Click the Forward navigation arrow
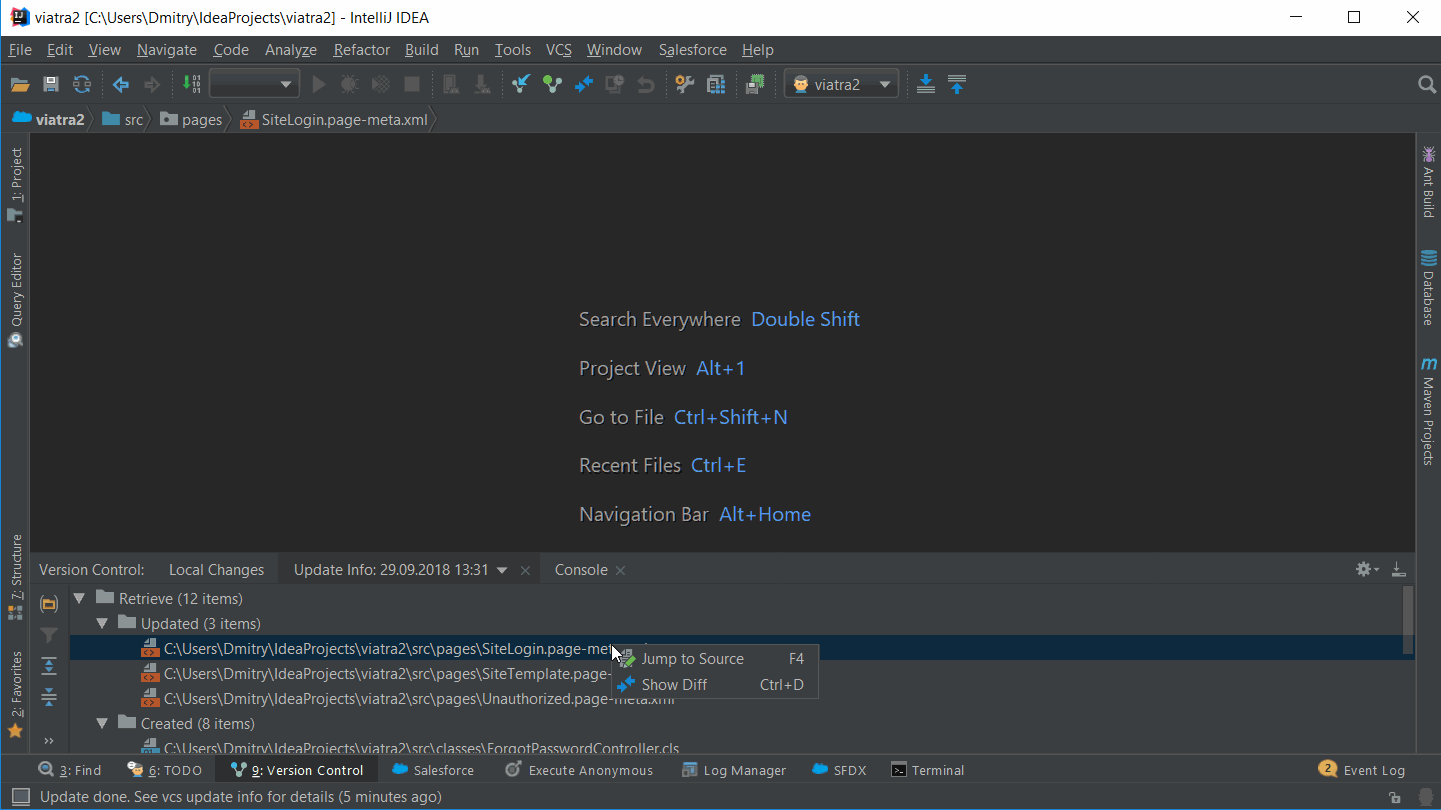This screenshot has width=1441, height=810. 152,85
